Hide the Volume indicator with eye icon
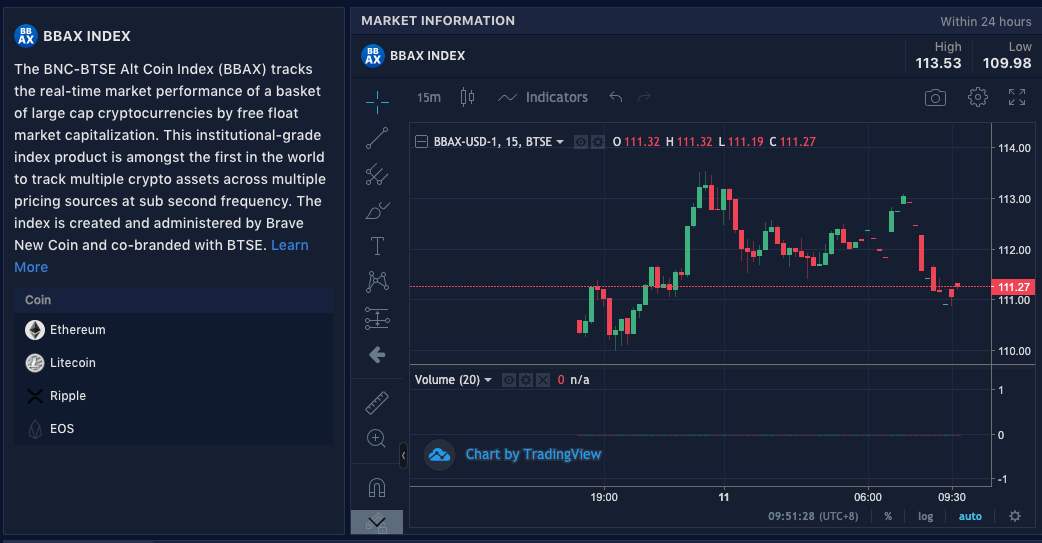 click(509, 380)
